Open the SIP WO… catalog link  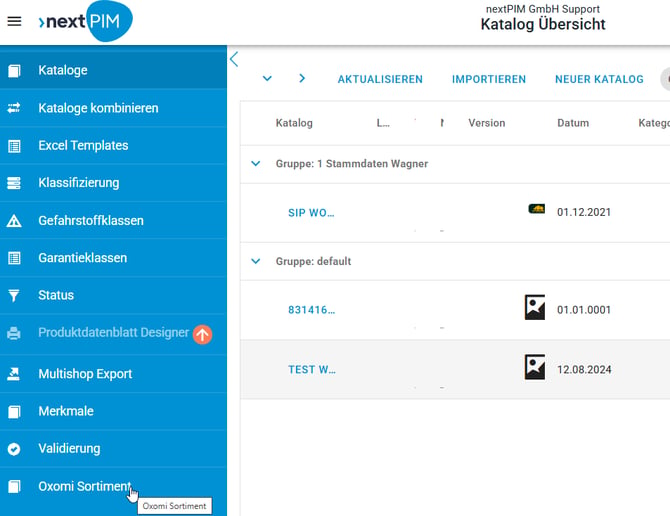coord(311,213)
